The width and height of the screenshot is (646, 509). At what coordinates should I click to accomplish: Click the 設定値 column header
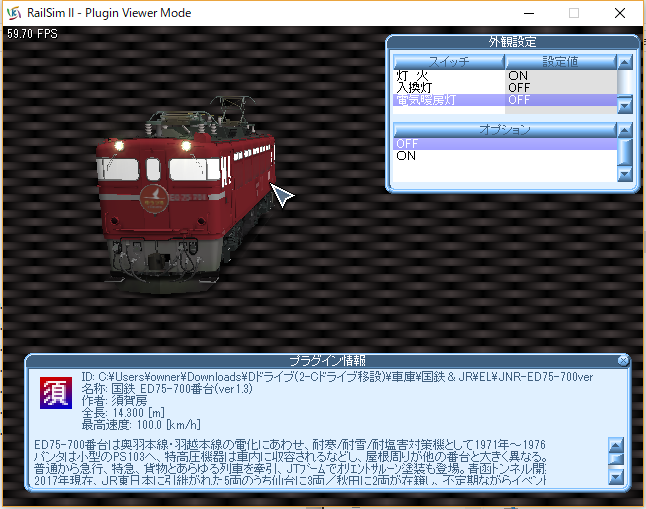[560, 62]
